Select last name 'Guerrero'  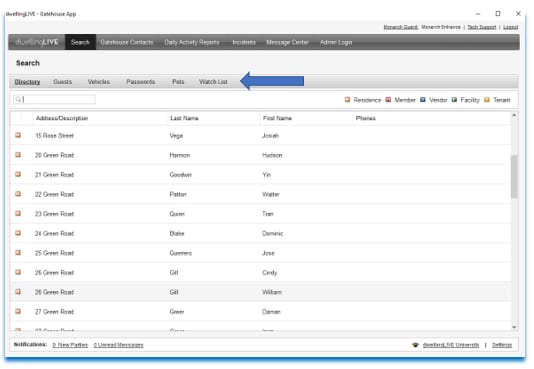[x=180, y=253]
